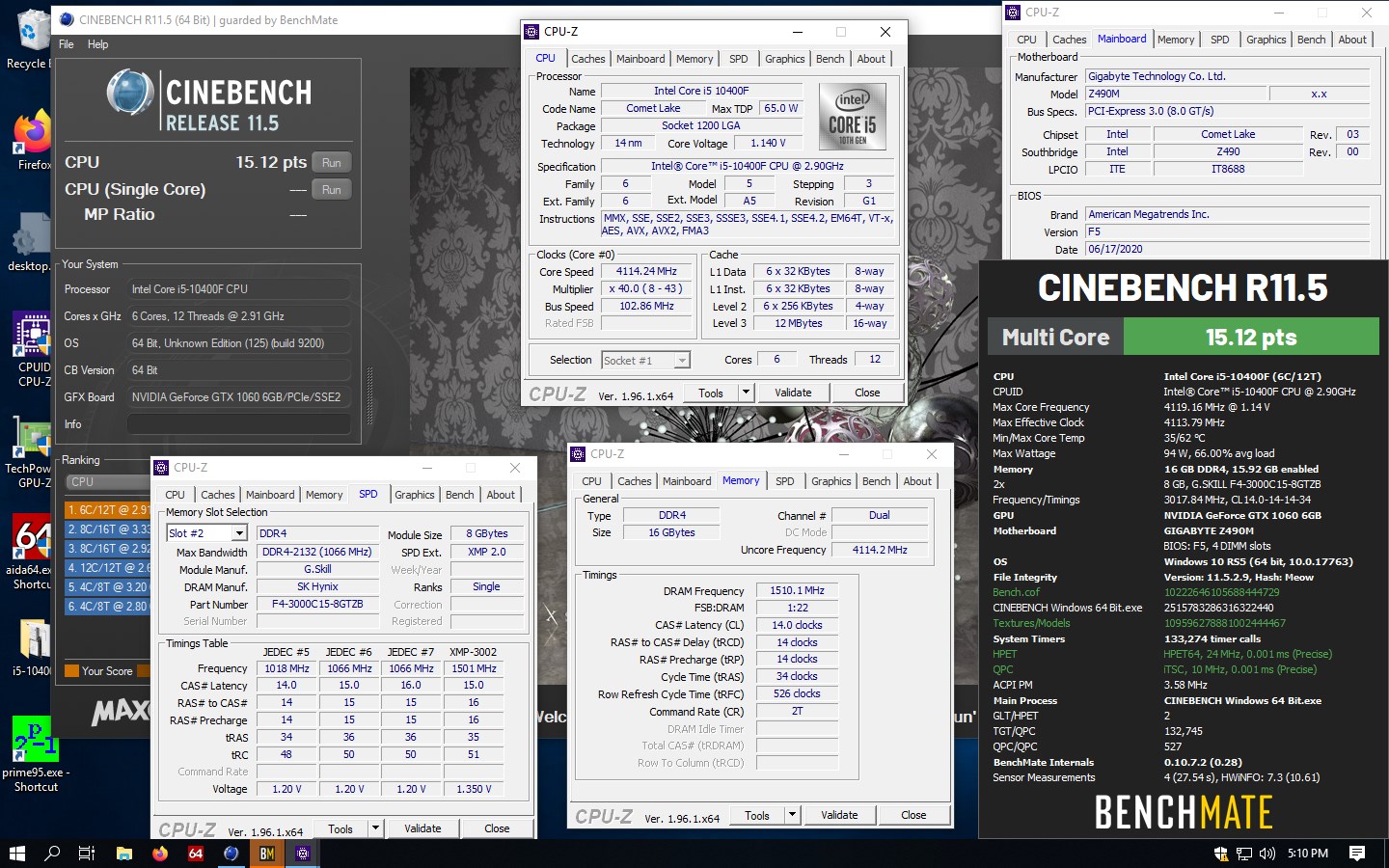This screenshot has width=1389, height=868.
Task: Switch to Graphics tab in CPU-Z CPU window
Action: pyautogui.click(x=785, y=59)
